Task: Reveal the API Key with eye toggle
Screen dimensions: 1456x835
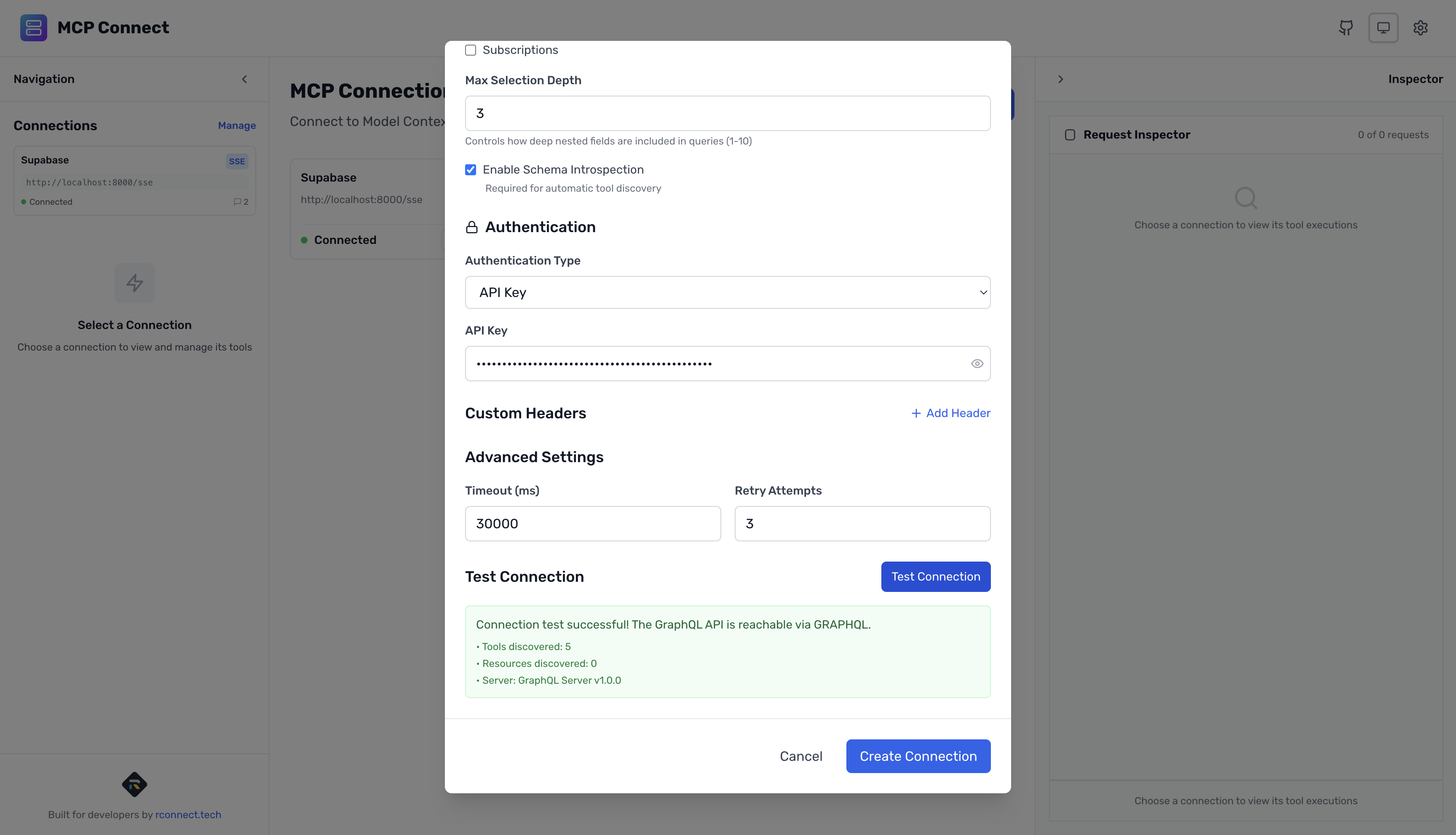Action: click(977, 363)
